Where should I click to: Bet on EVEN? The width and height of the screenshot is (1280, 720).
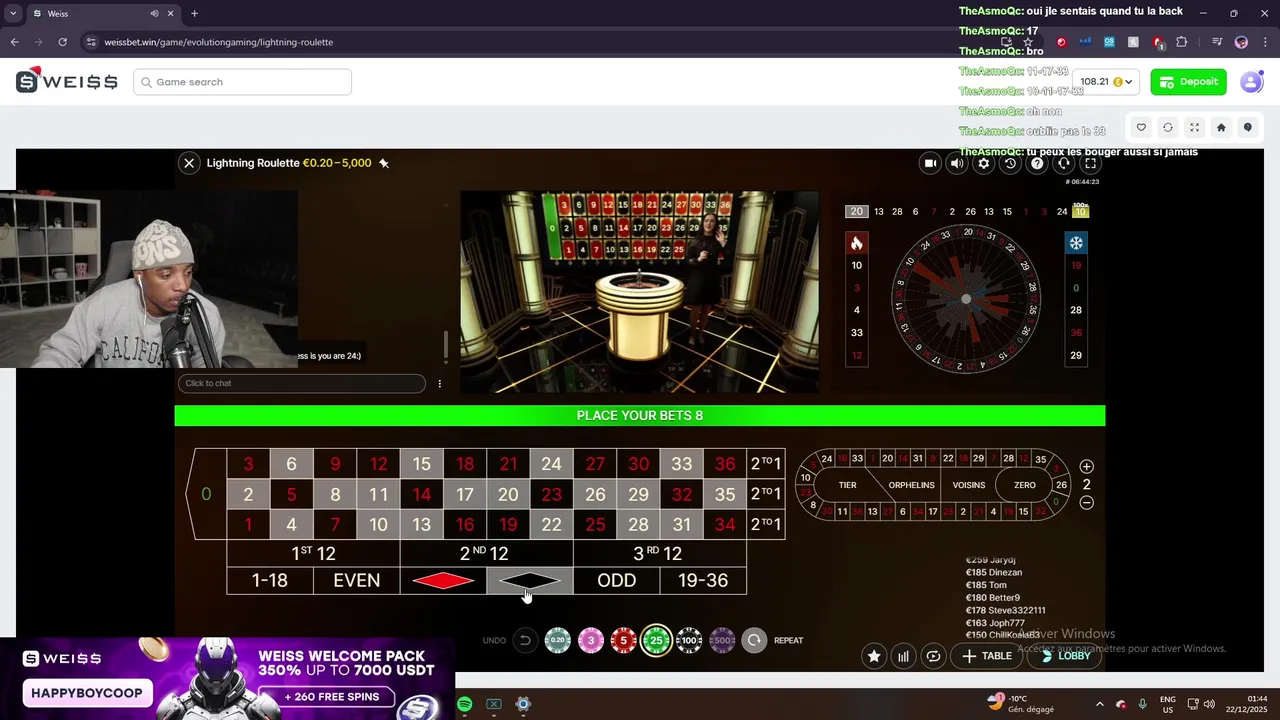tap(356, 581)
